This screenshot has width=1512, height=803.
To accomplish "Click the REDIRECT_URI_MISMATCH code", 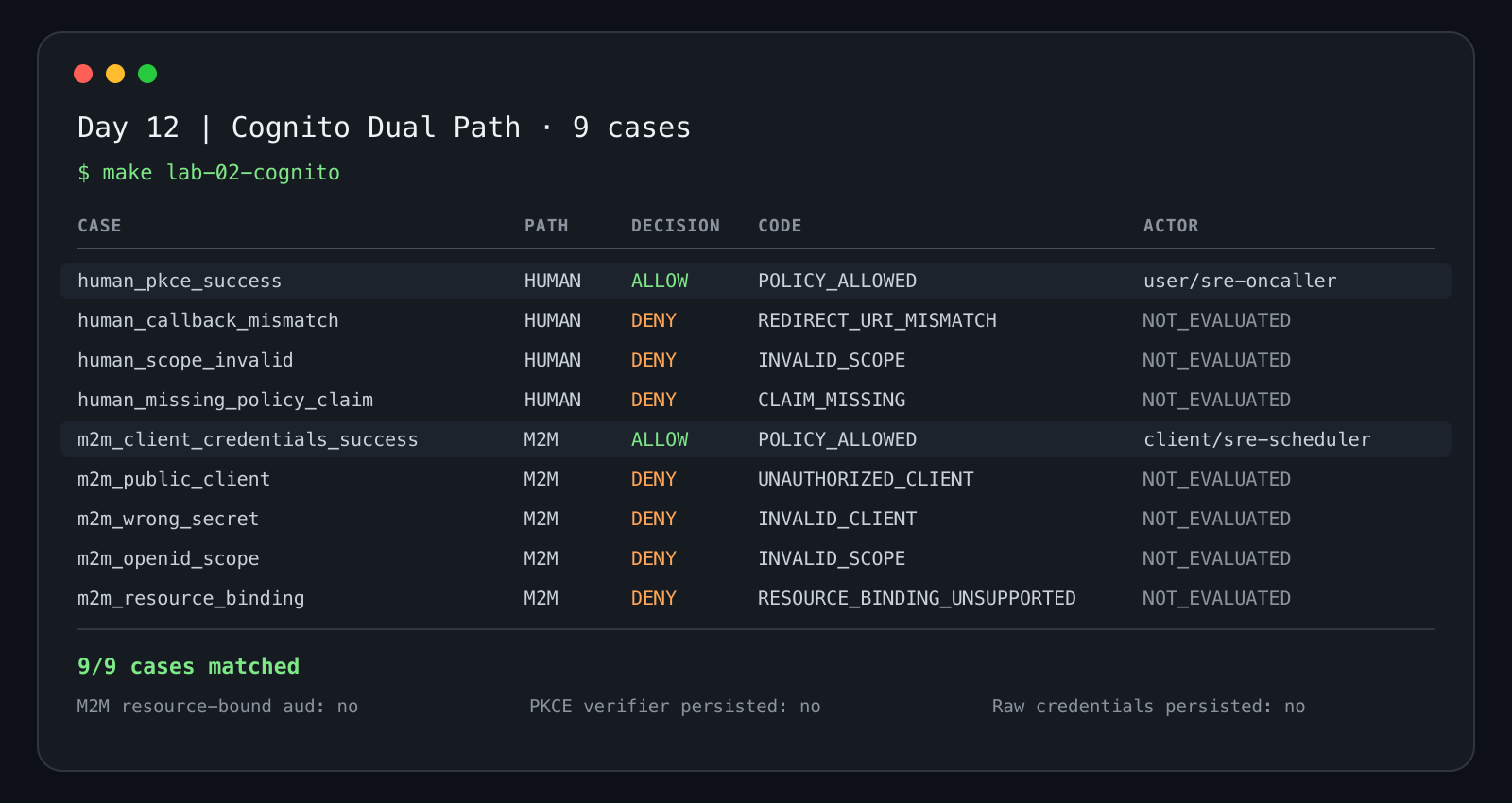I will 877,320.
